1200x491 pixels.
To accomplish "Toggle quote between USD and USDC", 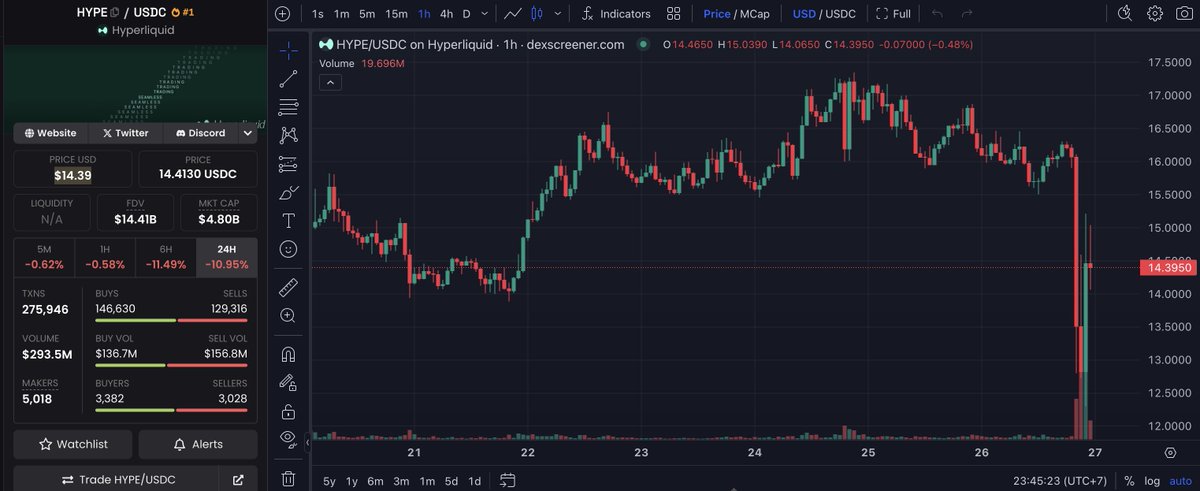I will pos(825,14).
